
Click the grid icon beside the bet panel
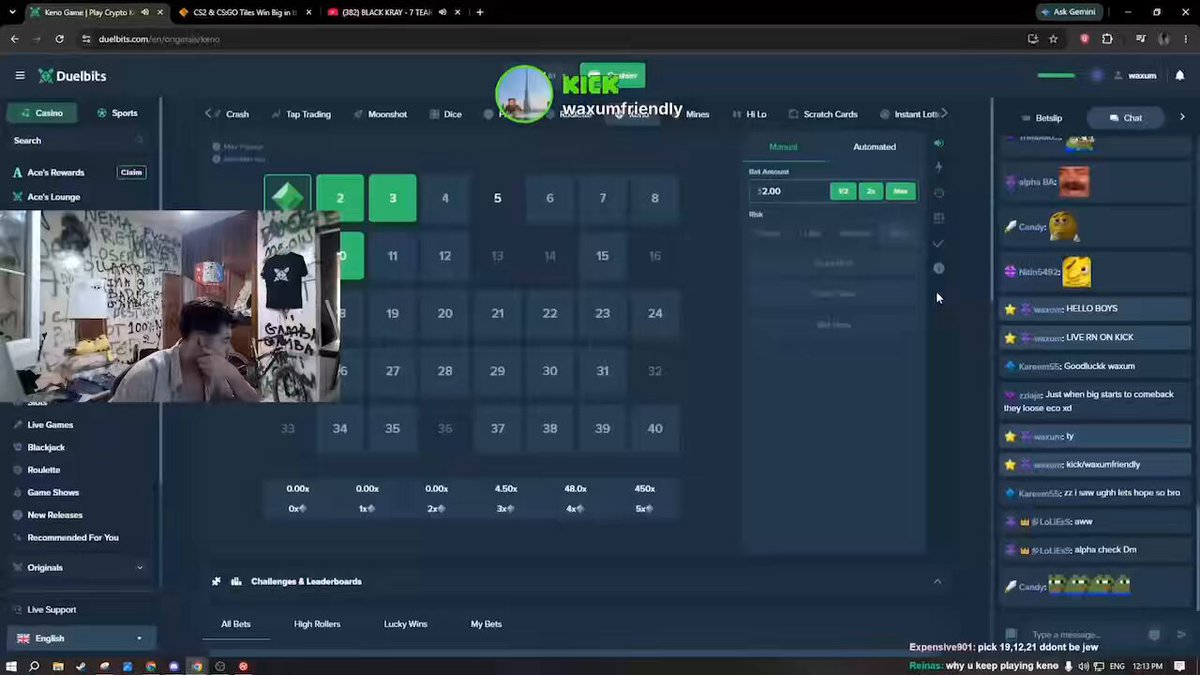[938, 218]
